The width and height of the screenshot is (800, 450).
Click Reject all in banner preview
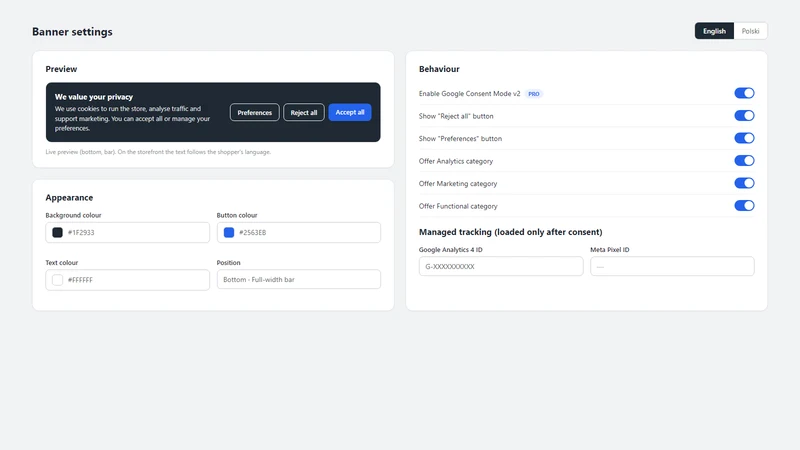[304, 112]
